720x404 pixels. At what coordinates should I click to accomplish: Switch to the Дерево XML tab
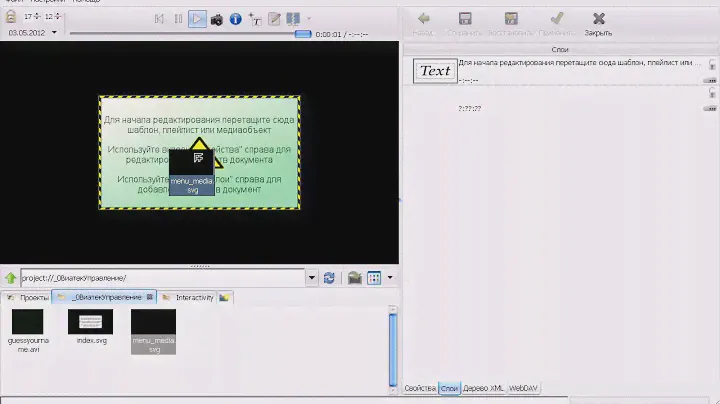click(x=484, y=387)
